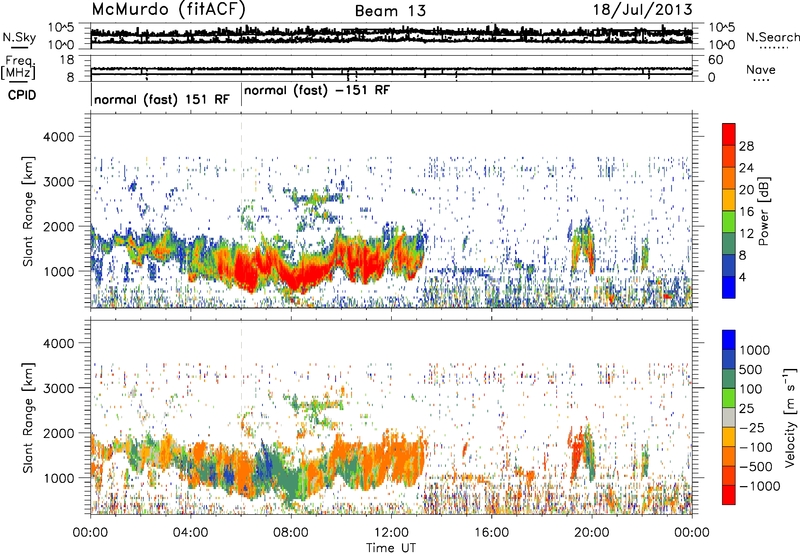Click the 'CPID' row label

(x=22, y=95)
